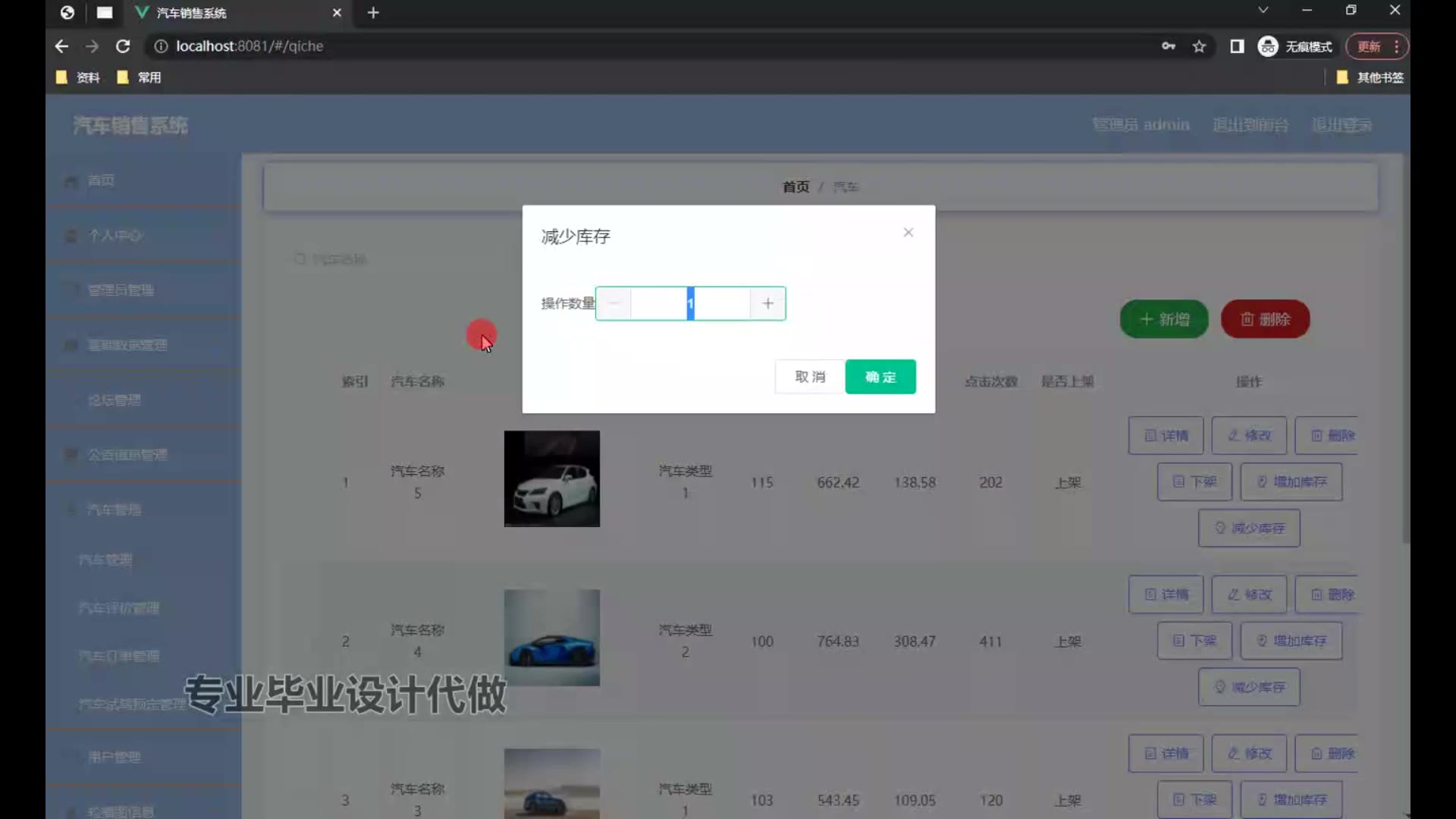Open the 常用 bookmarks folder
The height and width of the screenshot is (819, 1456).
(139, 77)
